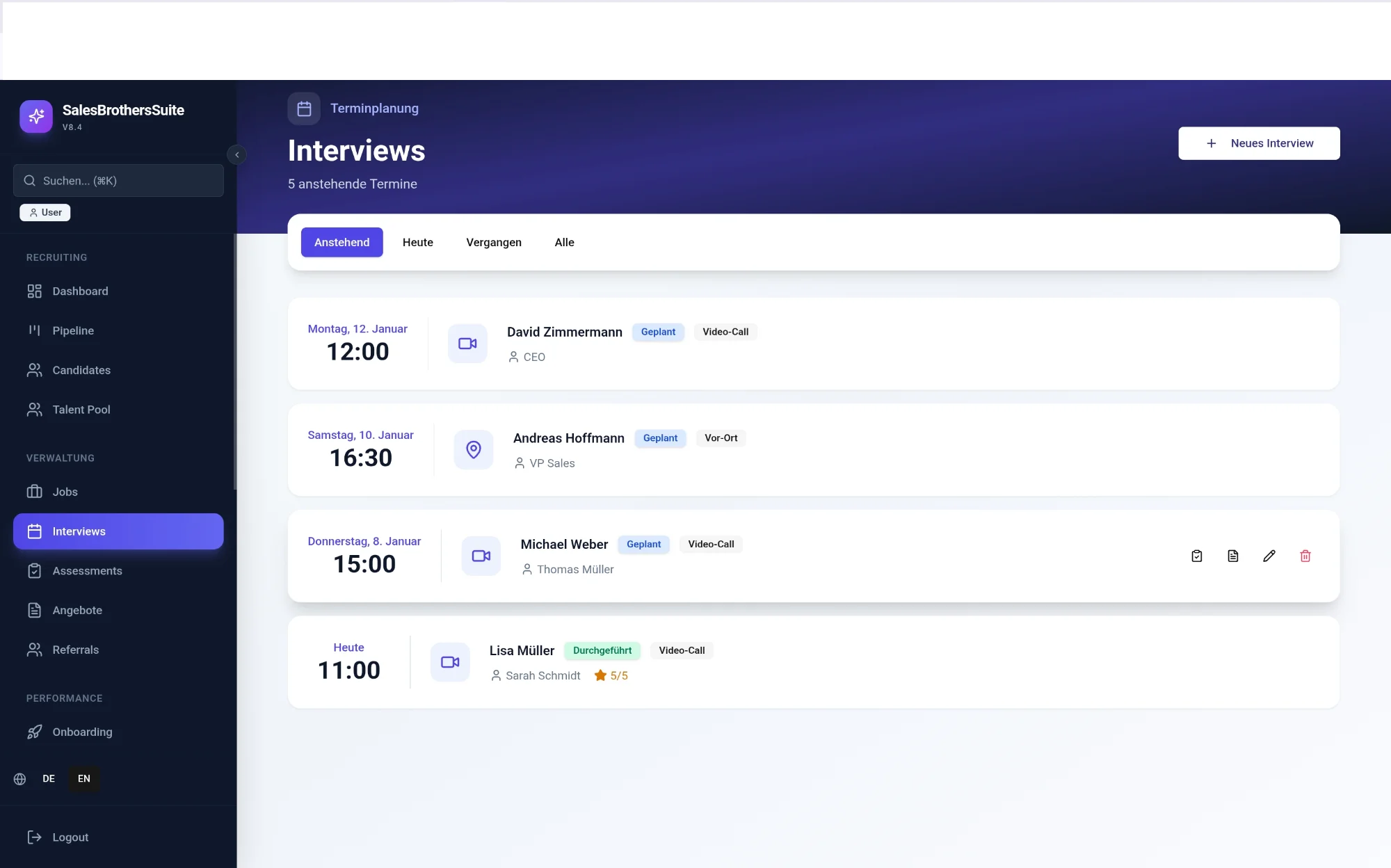Screen dimensions: 1391x868
Task: Click the Neues Interview button
Action: tap(1258, 143)
